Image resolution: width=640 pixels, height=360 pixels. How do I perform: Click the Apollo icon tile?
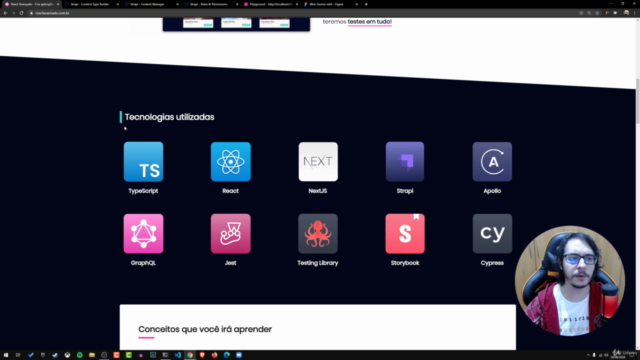pyautogui.click(x=492, y=162)
